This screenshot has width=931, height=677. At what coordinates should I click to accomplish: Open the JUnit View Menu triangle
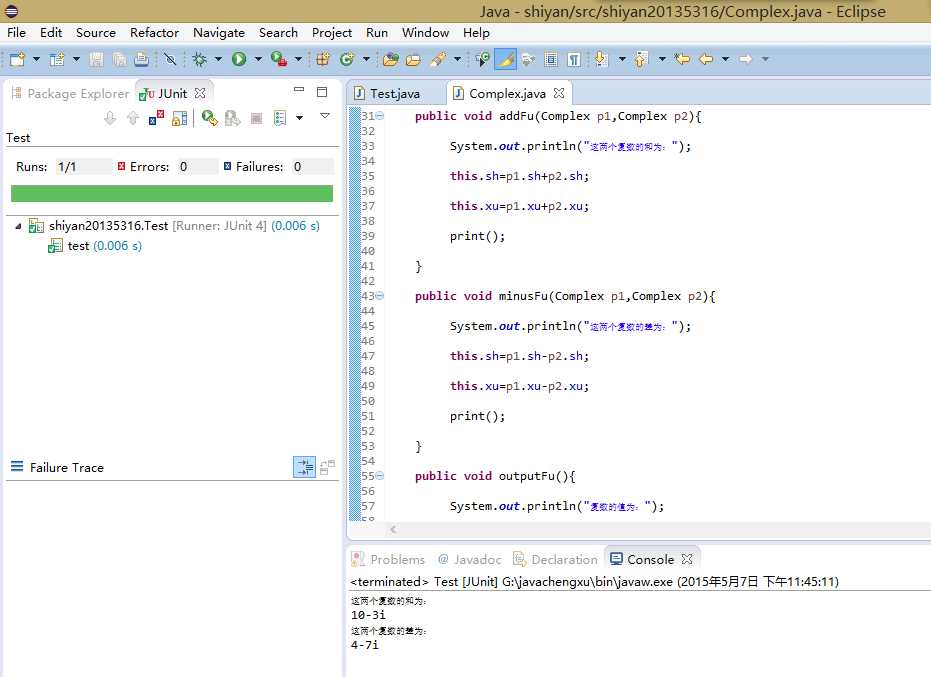coord(325,117)
